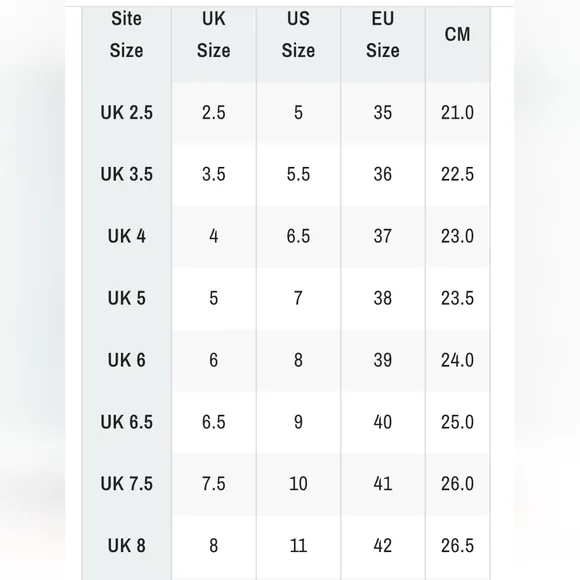
Task: Click the 24.0 CM value cell
Action: 458,360
